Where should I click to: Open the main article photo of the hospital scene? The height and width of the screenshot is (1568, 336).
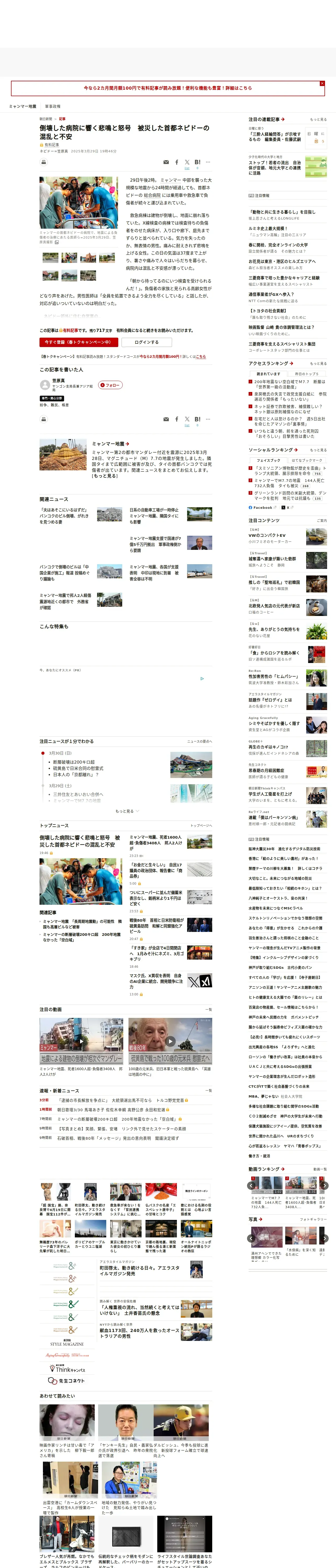(x=79, y=203)
